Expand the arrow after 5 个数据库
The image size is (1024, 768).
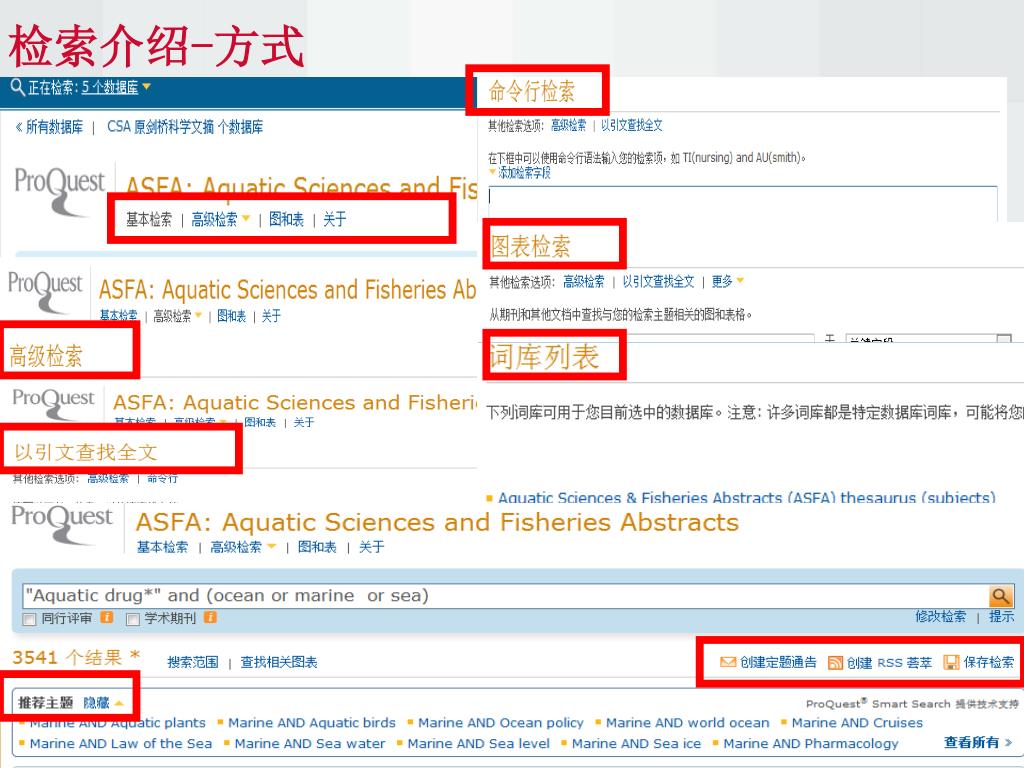coord(146,86)
